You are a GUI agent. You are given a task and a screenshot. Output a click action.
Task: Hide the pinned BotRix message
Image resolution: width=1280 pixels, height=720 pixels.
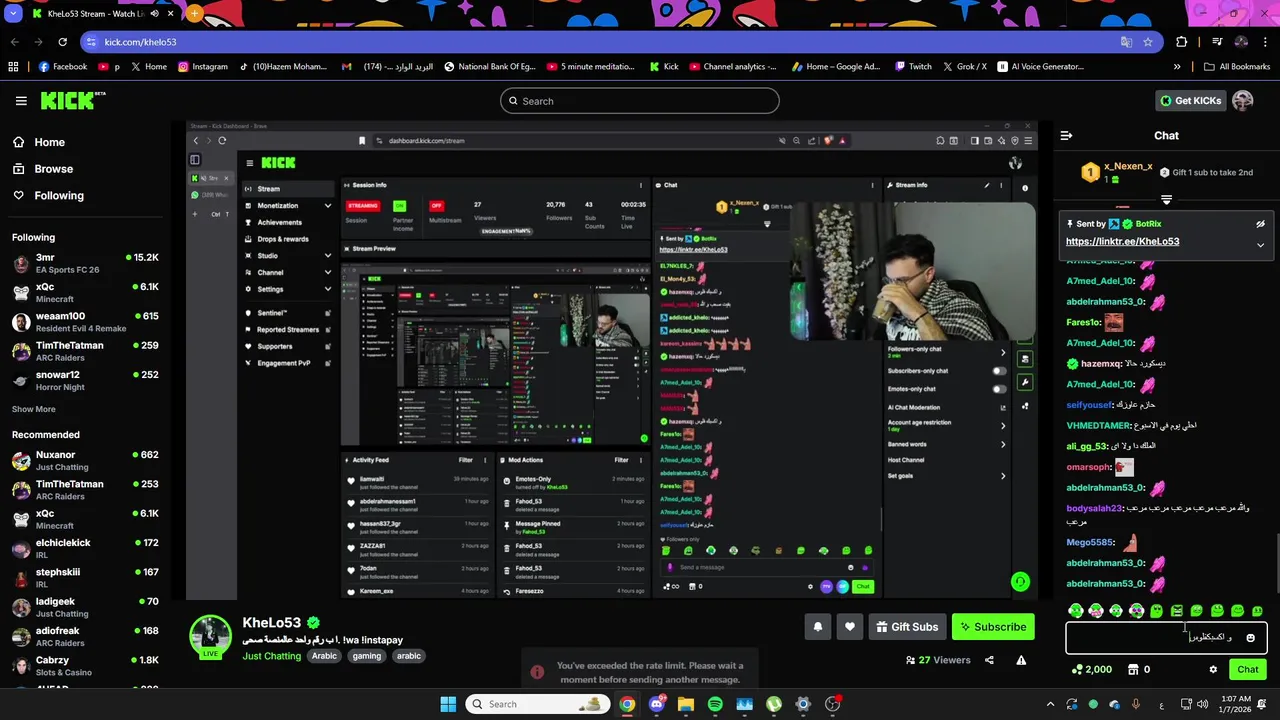tap(1260, 224)
